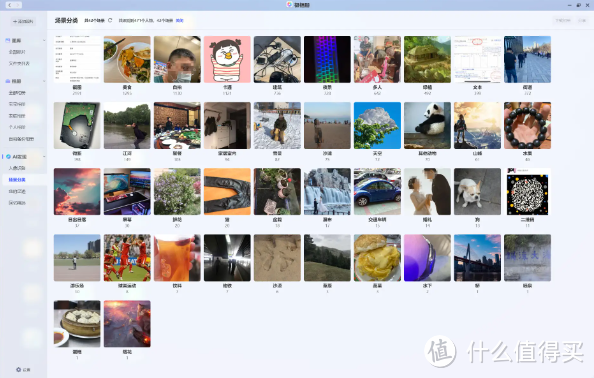Open the red jersey soccer players thumbnail

[x=127, y=258]
